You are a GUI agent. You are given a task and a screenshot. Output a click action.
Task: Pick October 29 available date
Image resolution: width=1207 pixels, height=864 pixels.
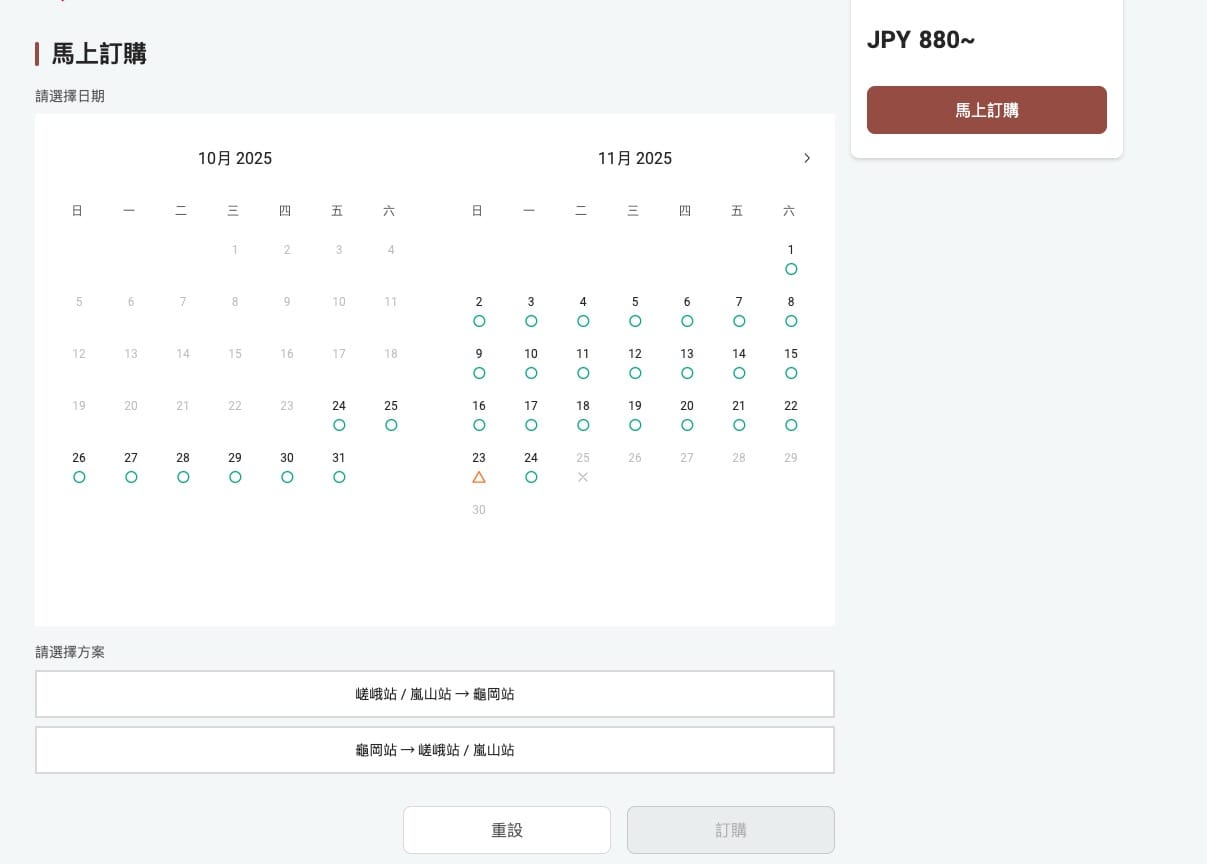(235, 467)
